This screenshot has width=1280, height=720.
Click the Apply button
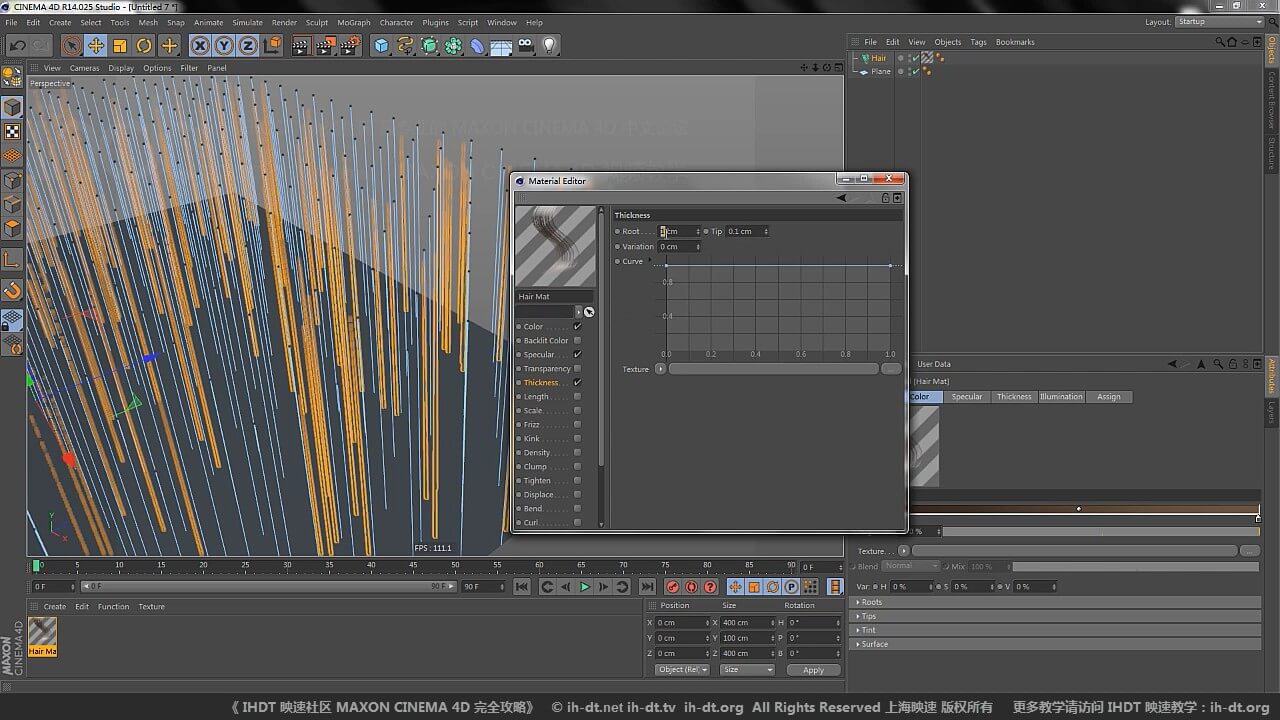coord(813,670)
